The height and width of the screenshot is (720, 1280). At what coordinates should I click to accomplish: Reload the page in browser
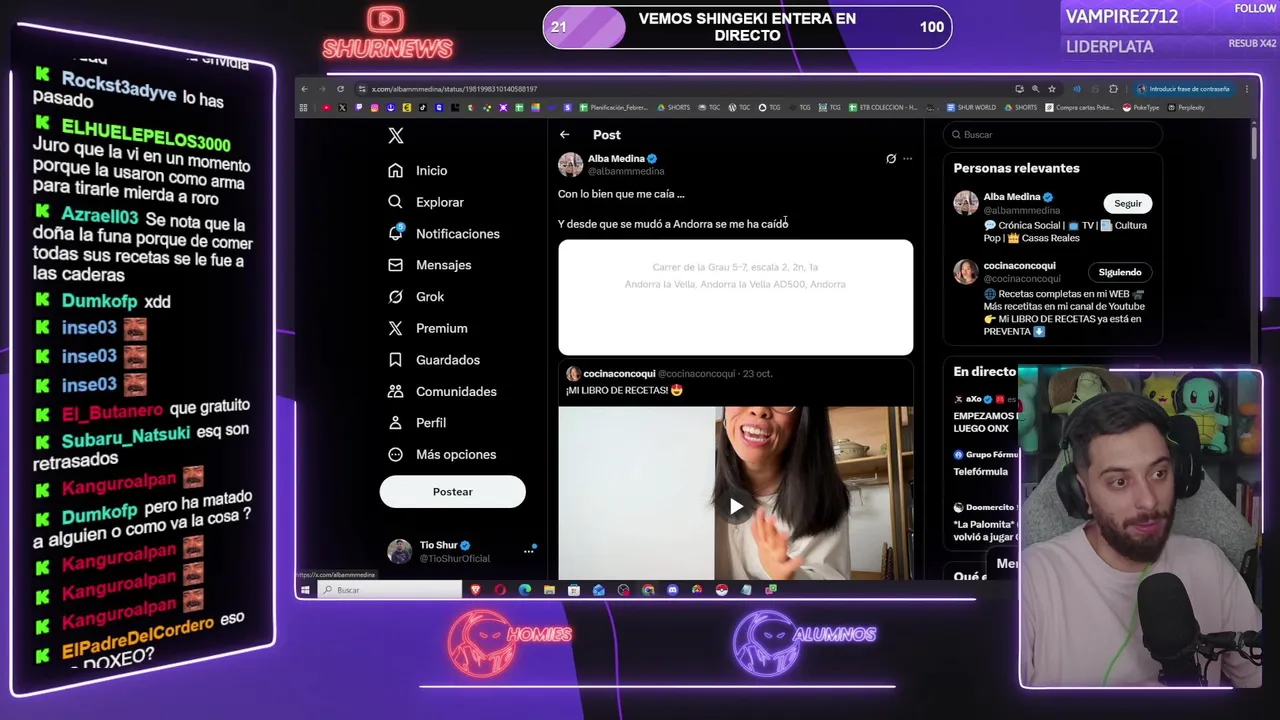340,89
